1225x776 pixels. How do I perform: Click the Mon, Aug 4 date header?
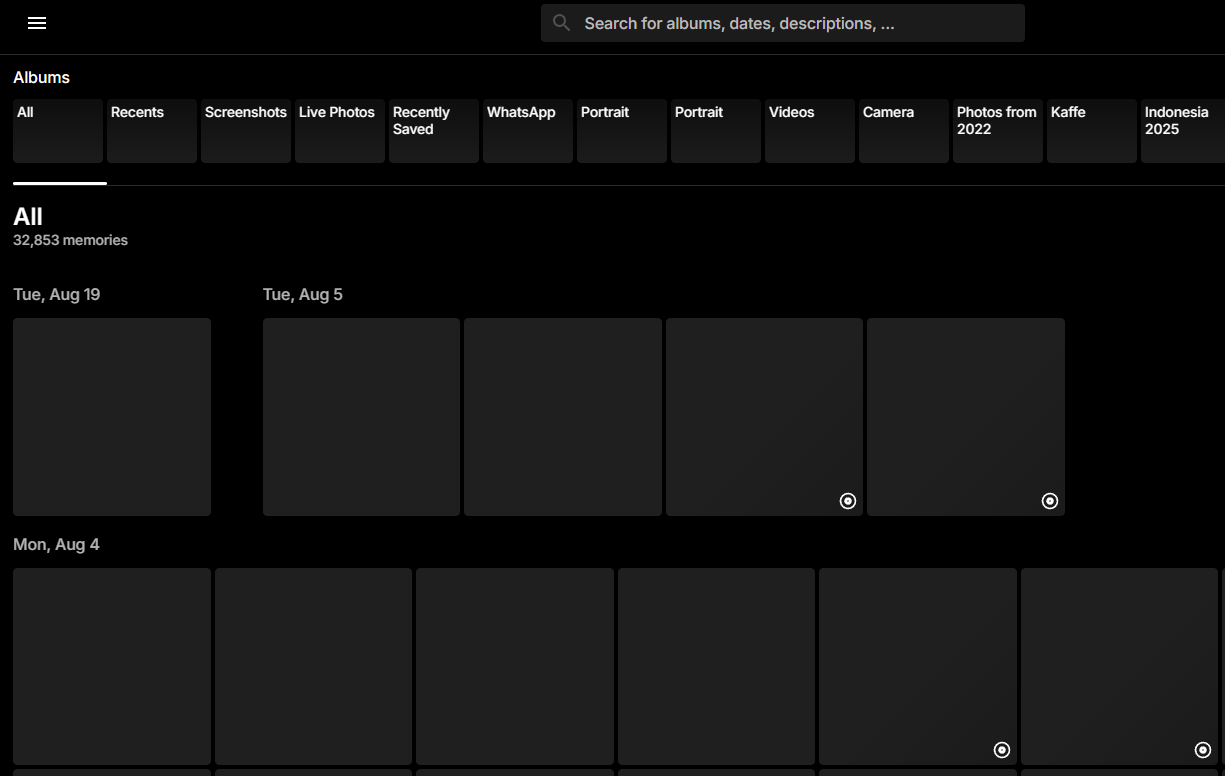point(56,544)
